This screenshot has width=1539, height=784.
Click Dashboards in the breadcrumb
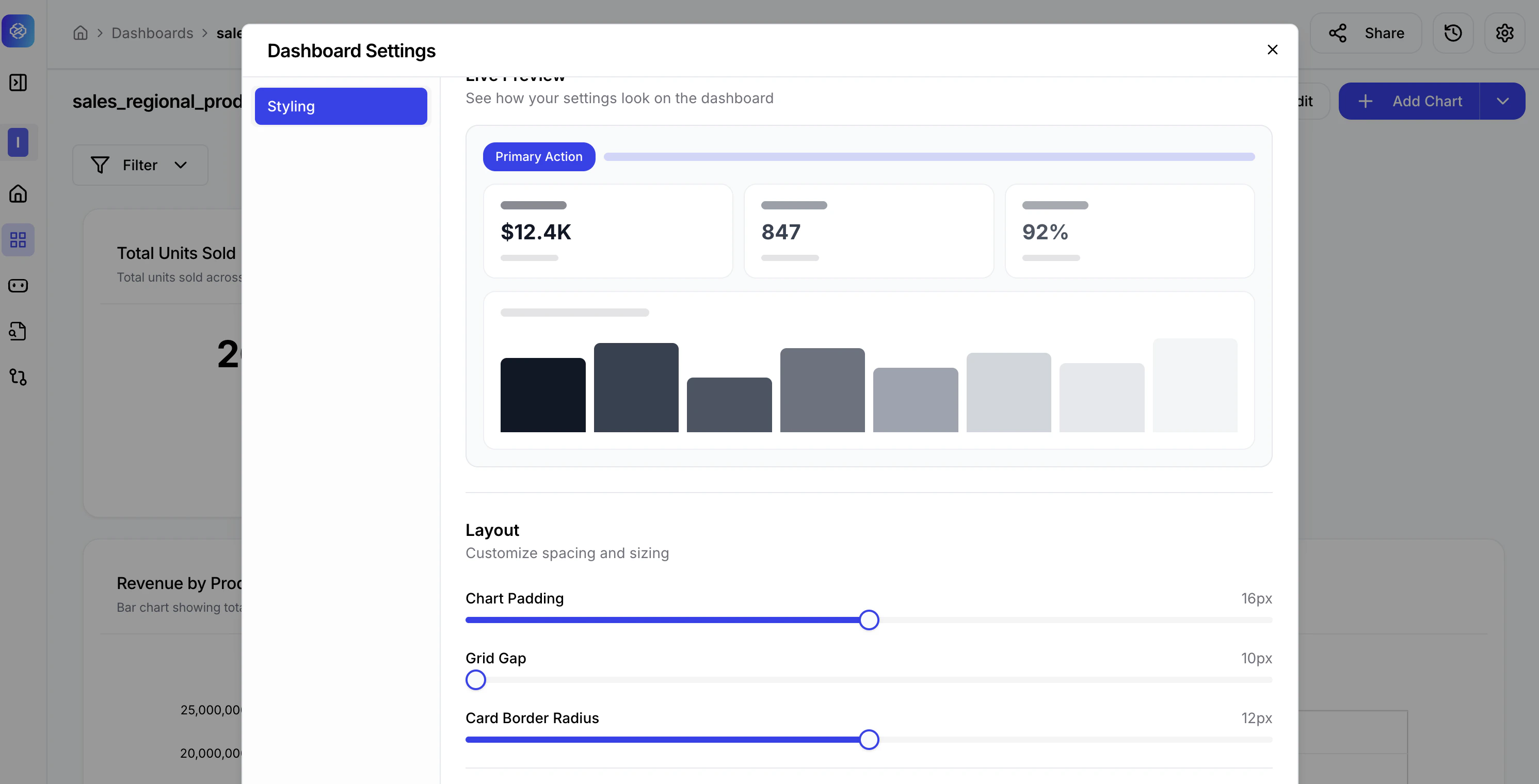pyautogui.click(x=152, y=33)
